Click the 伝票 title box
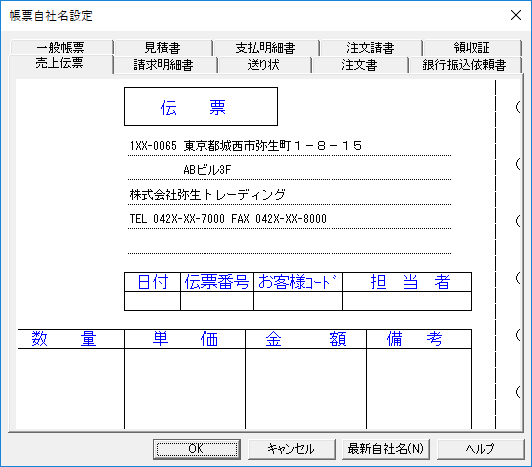The image size is (532, 467). coord(201,107)
